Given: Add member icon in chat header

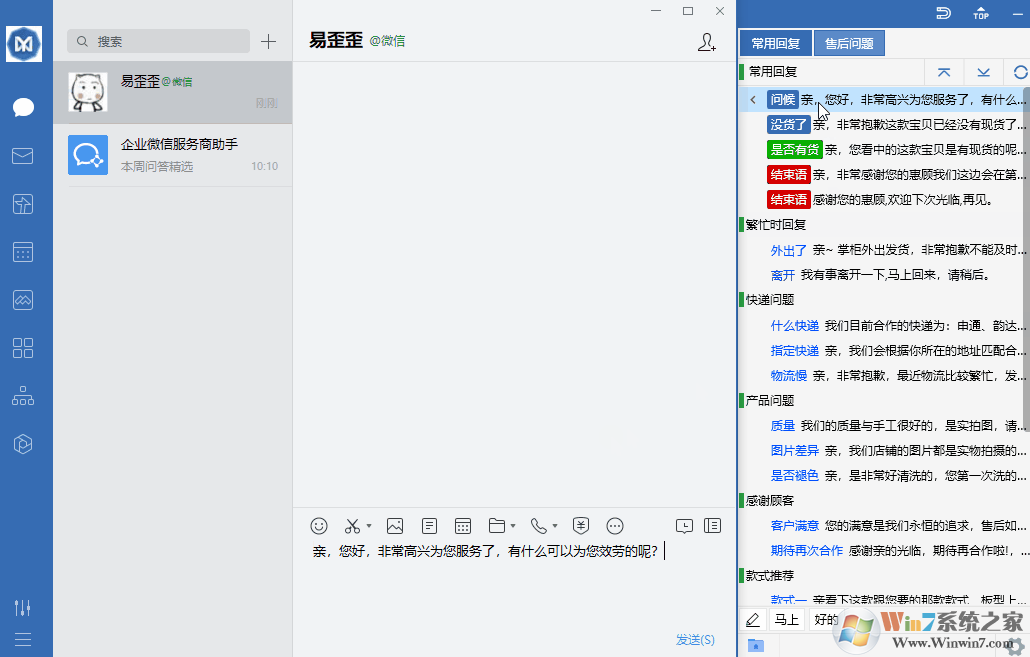Looking at the screenshot, I should coord(706,42).
